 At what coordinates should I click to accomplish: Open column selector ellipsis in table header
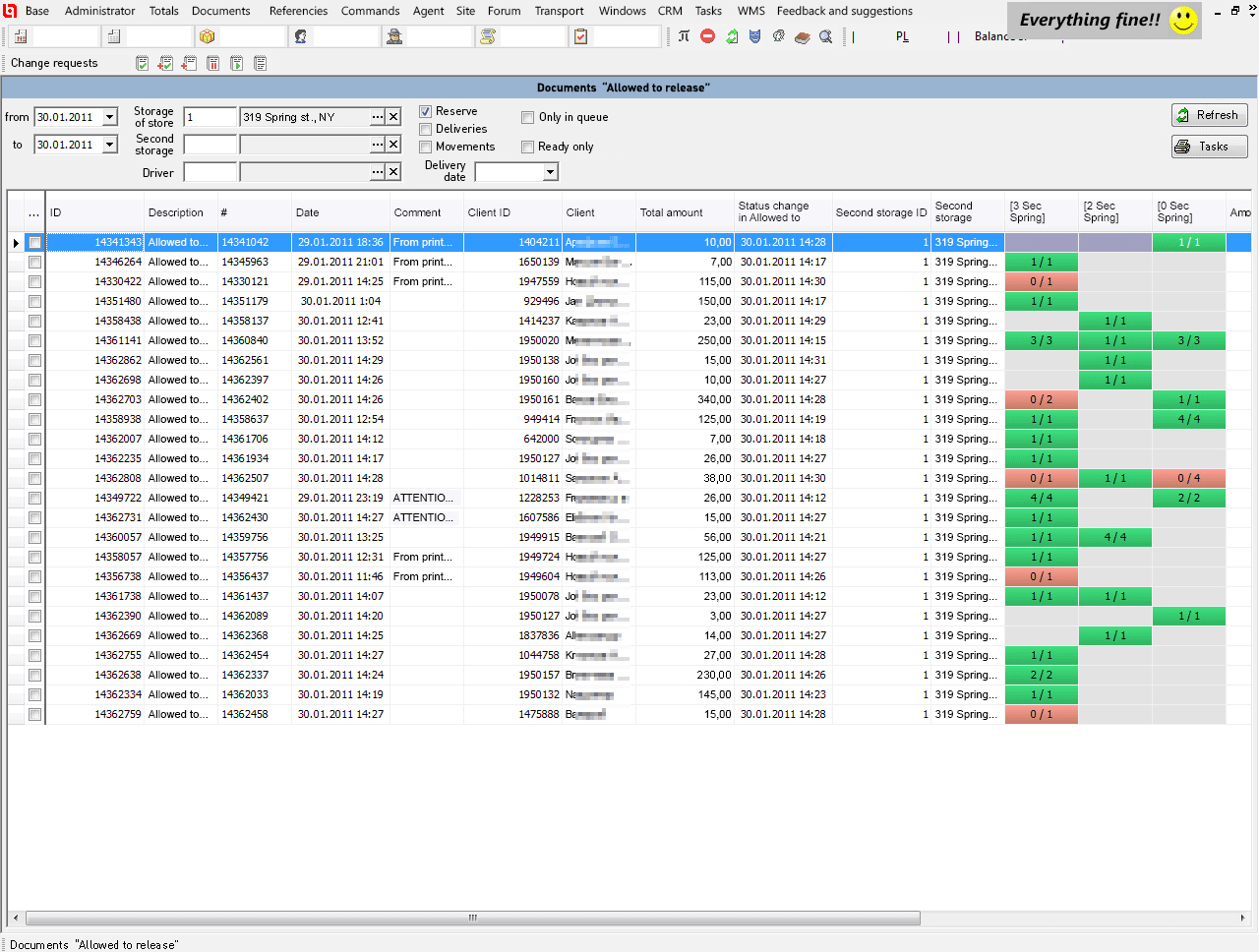(x=34, y=213)
